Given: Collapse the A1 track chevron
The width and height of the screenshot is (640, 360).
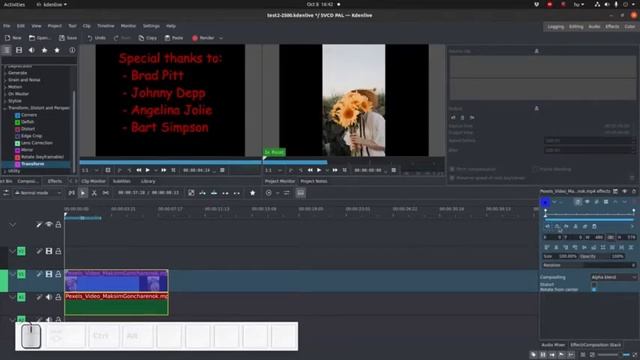Looking at the screenshot, I should (x=12, y=297).
